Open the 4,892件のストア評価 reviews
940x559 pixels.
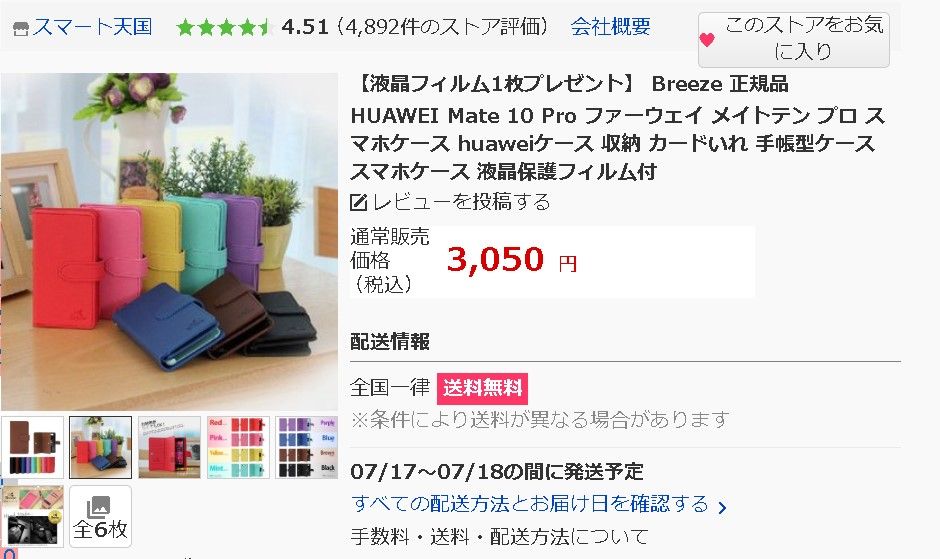[442, 27]
